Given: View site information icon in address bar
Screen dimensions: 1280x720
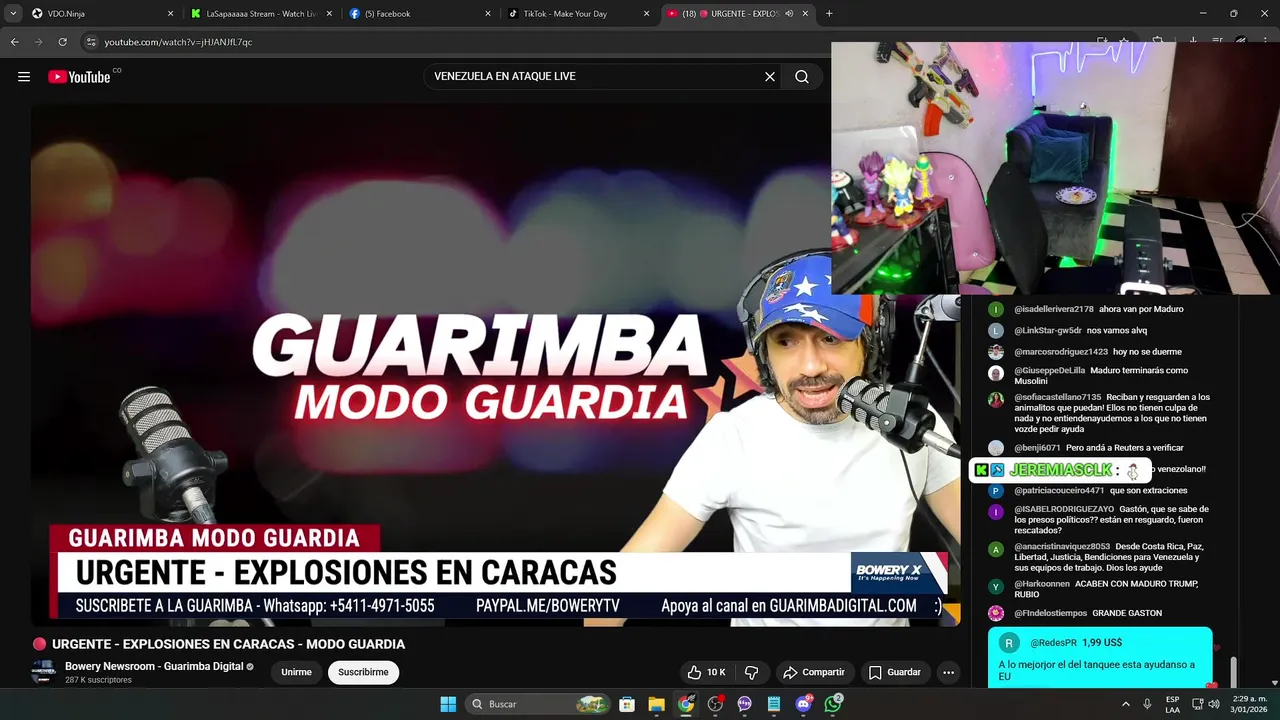Looking at the screenshot, I should (91, 42).
